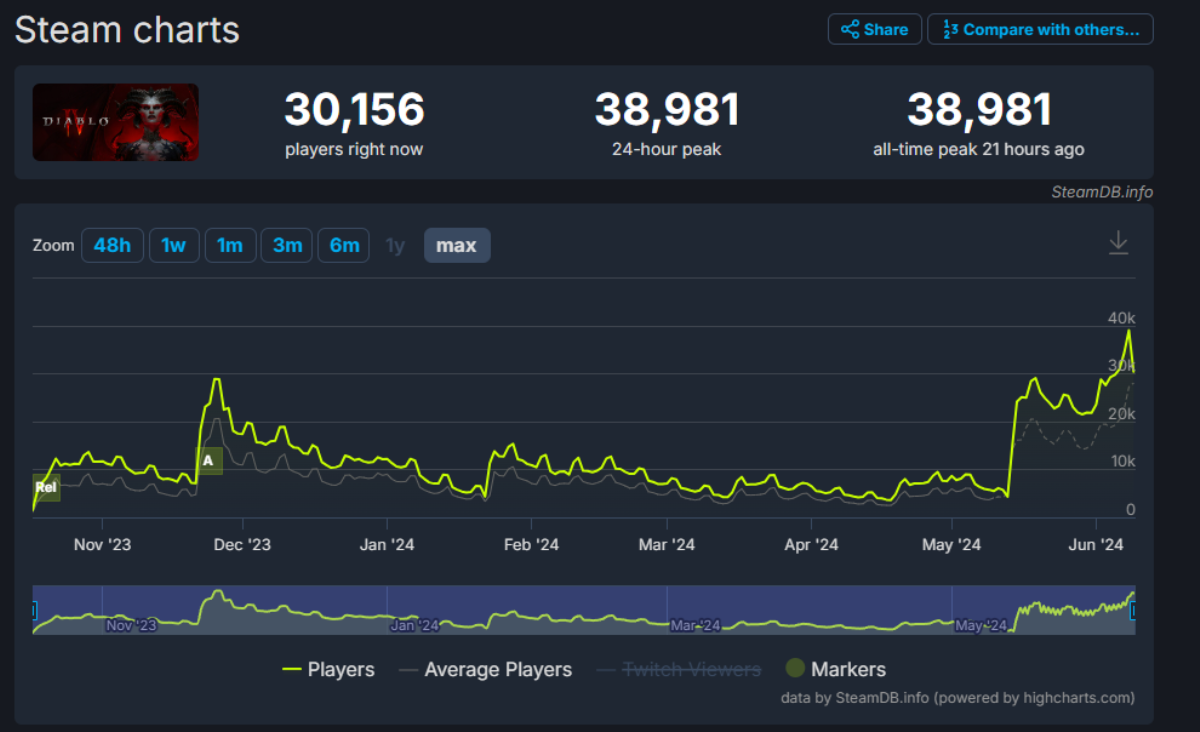The image size is (1200, 732).
Task: Select the max zoom range
Action: pyautogui.click(x=457, y=245)
